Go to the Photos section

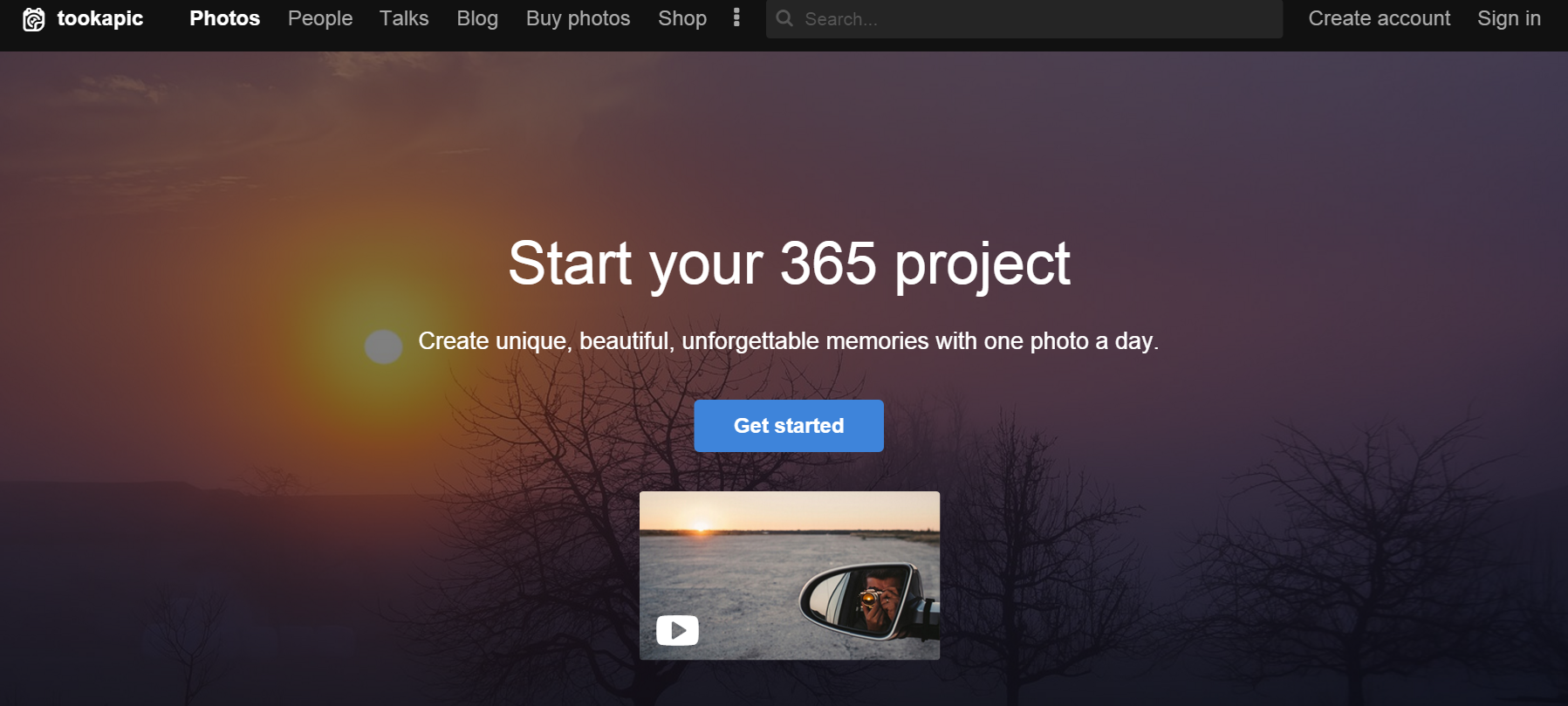click(224, 18)
